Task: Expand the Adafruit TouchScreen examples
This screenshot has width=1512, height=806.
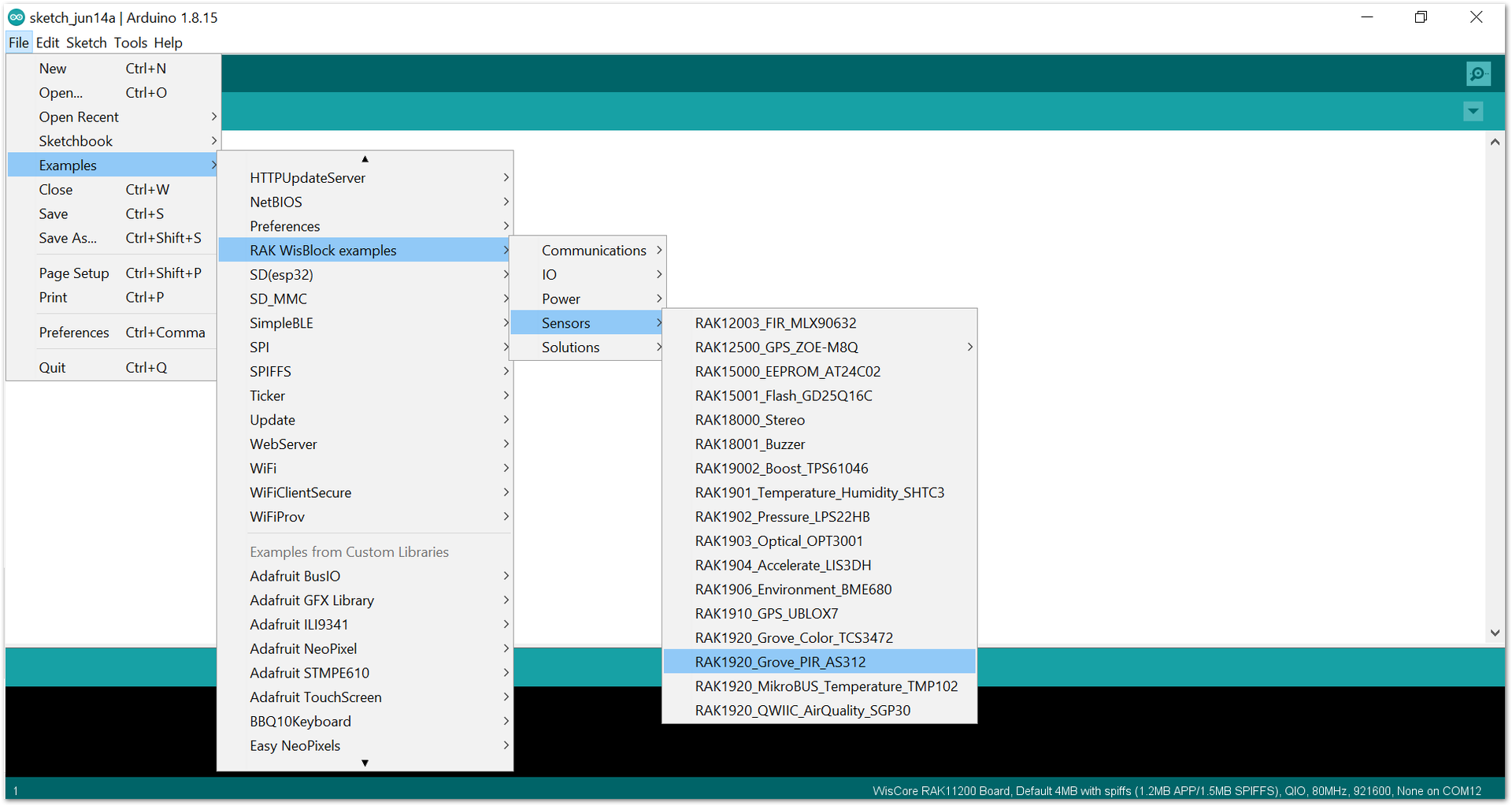Action: [365, 697]
